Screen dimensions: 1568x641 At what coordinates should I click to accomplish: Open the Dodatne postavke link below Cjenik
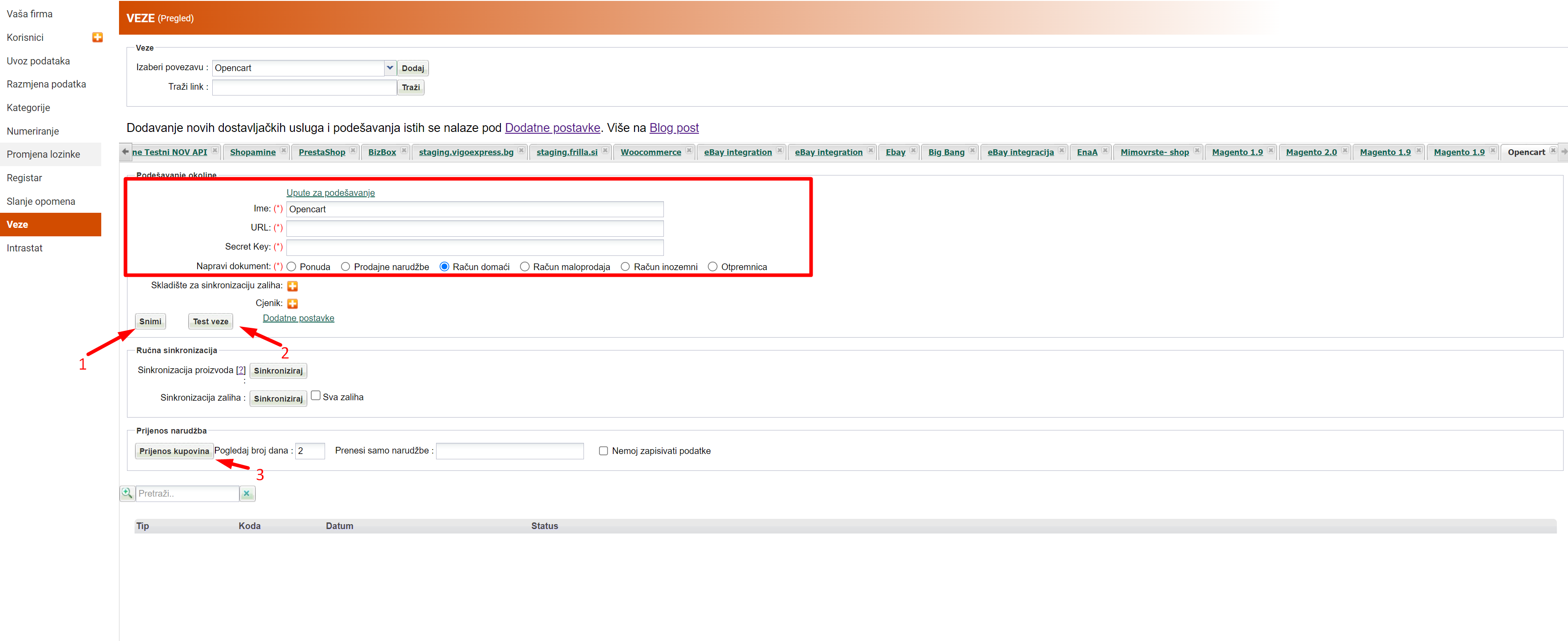point(298,318)
